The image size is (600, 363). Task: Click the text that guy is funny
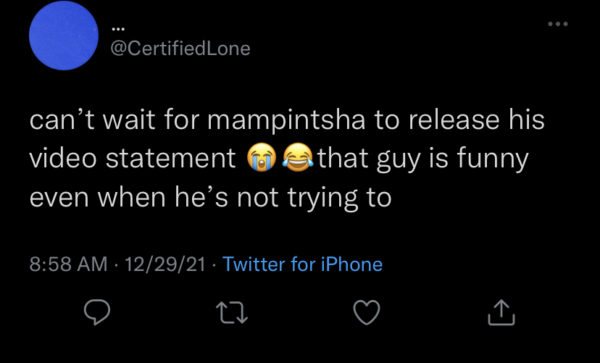tap(423, 159)
